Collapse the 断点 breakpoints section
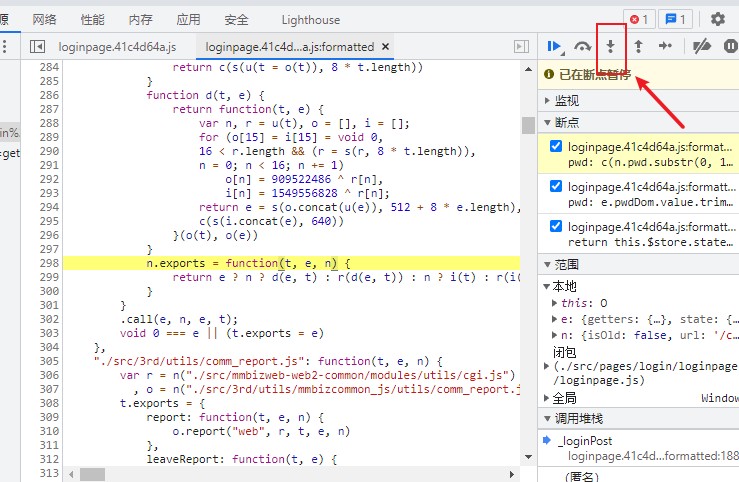This screenshot has width=739, height=482. click(547, 123)
